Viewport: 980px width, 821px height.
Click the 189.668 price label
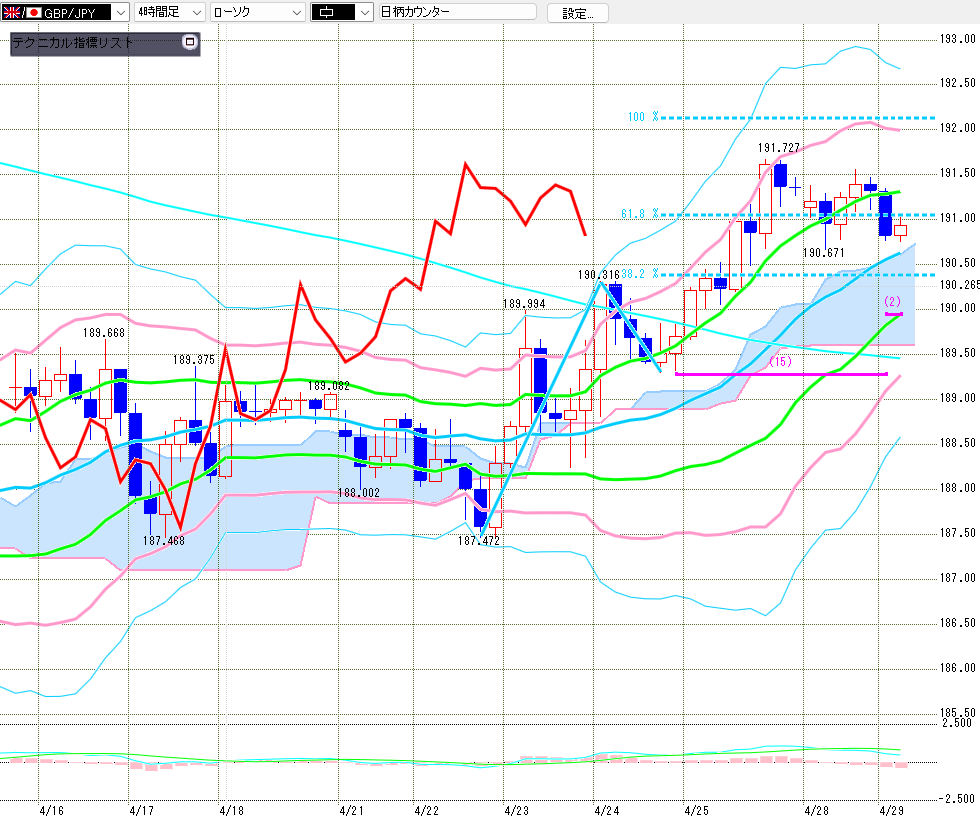pos(104,332)
